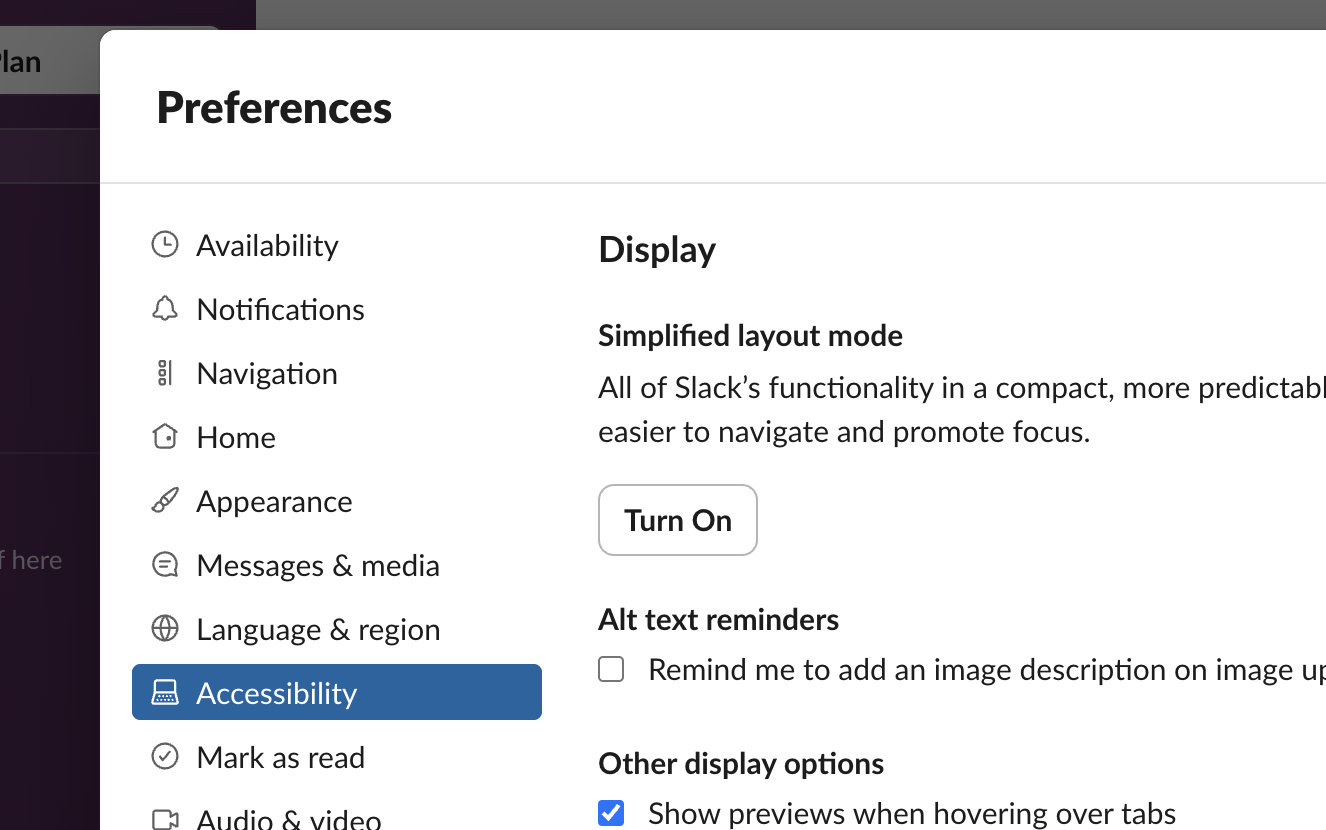The height and width of the screenshot is (830, 1326).
Task: Click the house icon beside Home
Action: click(x=165, y=437)
